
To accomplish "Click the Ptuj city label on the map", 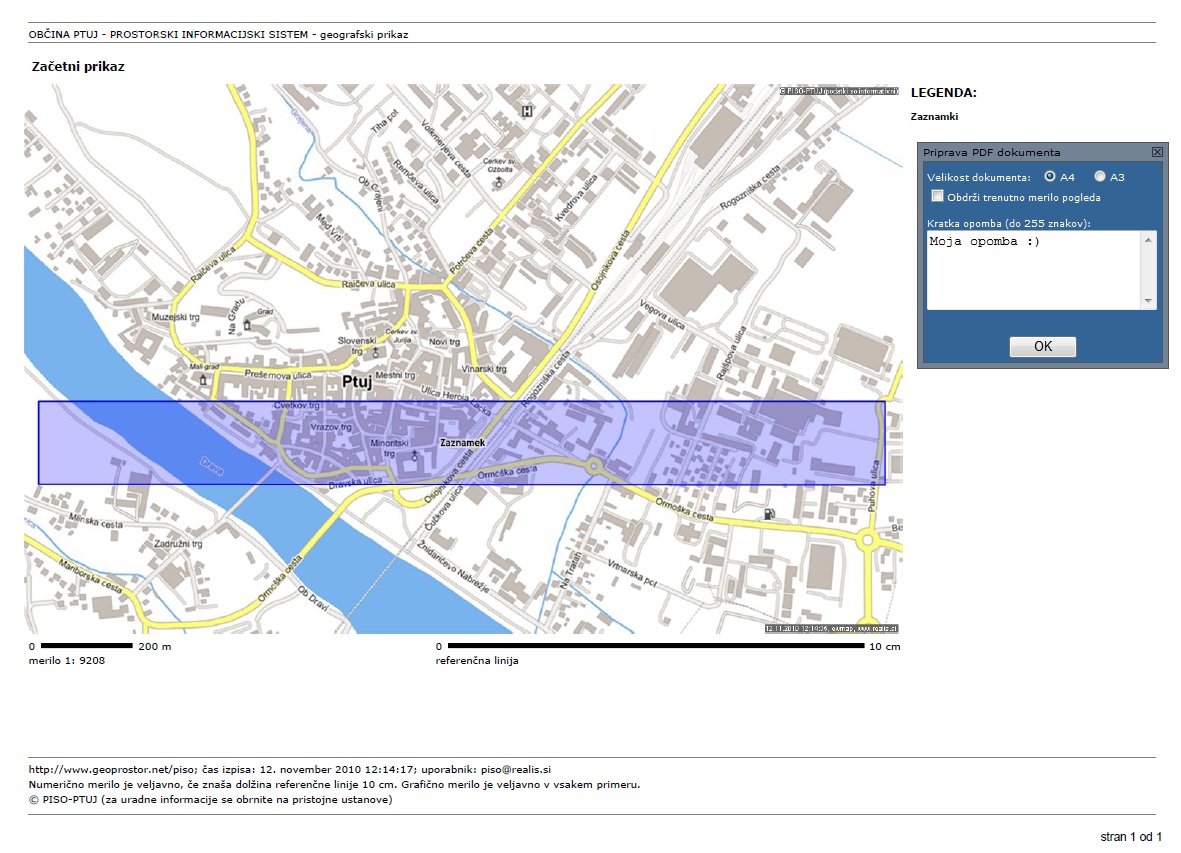I will pos(356,382).
